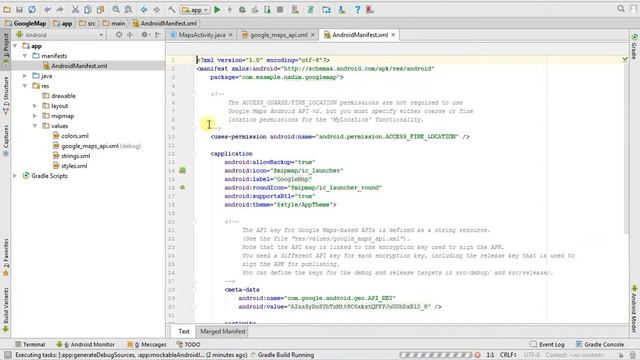Click the src breadcrumb
The width and height of the screenshot is (640, 360).
pyautogui.click(x=88, y=23)
